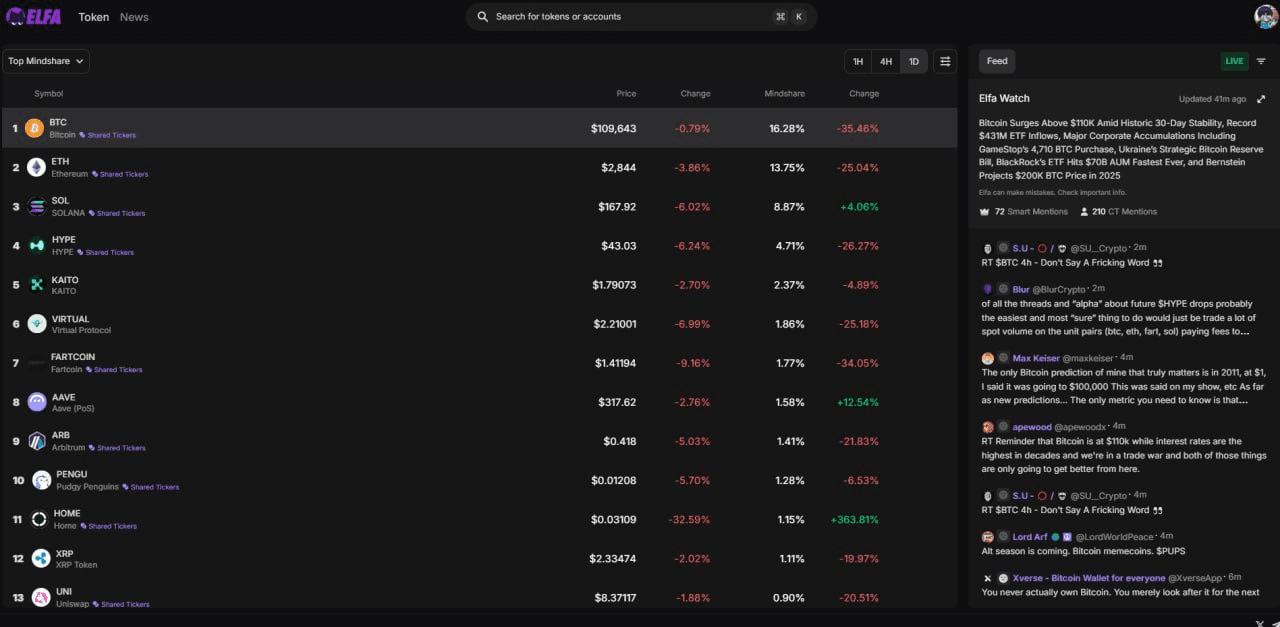Viewport: 1280px width, 627px height.
Task: Open ETH Shared Tickers link
Action: tap(120, 174)
